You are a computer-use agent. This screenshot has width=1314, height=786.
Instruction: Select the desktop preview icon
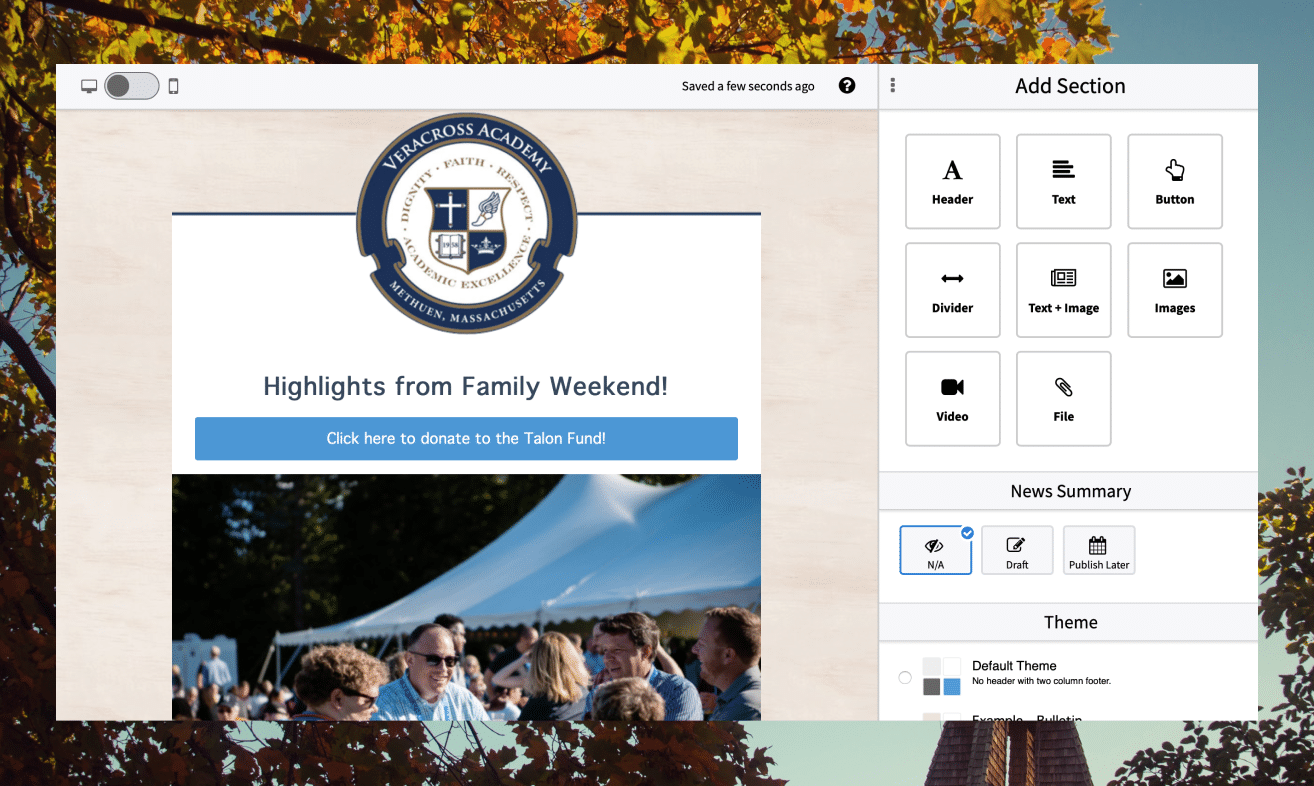click(x=89, y=86)
